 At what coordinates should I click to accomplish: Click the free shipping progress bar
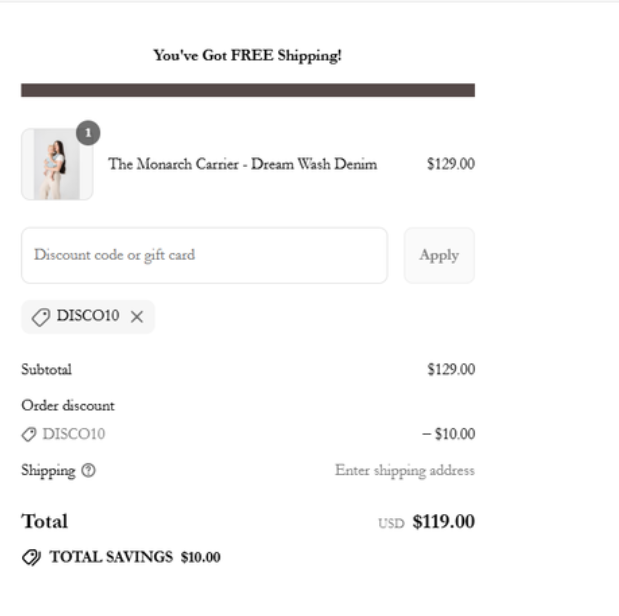(247, 91)
